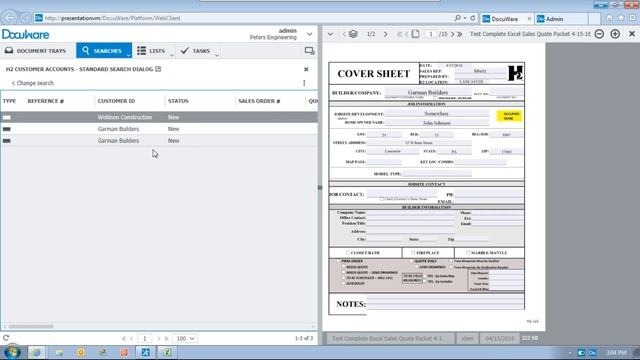Screen dimensions: 640x360
Task: Expand the Tasks dropdown arrow
Action: (x=217, y=54)
